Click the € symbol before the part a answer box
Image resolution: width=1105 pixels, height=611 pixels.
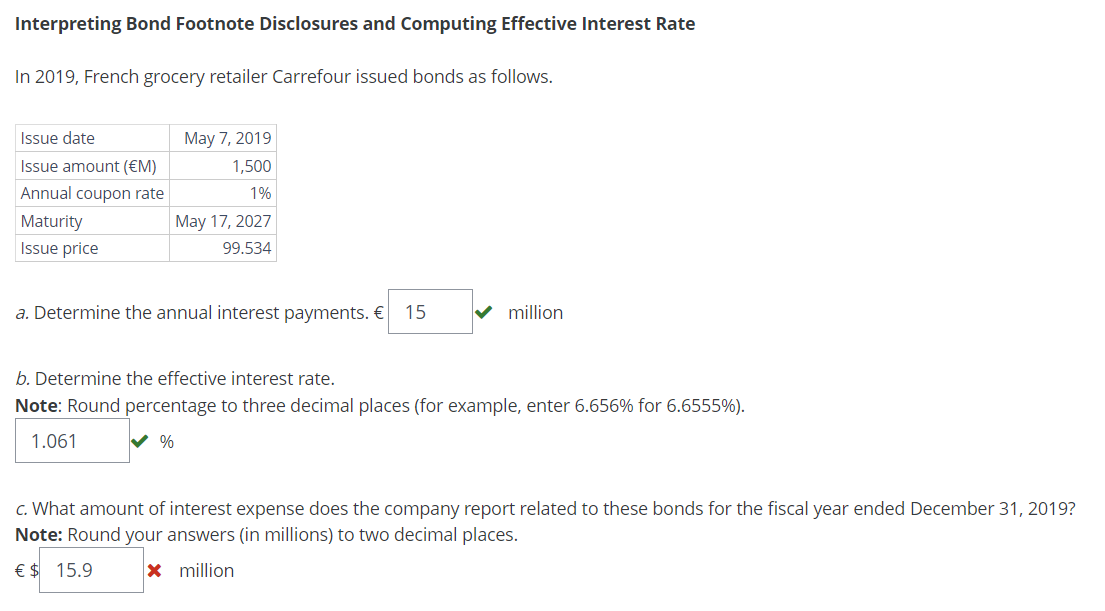pyautogui.click(x=377, y=312)
